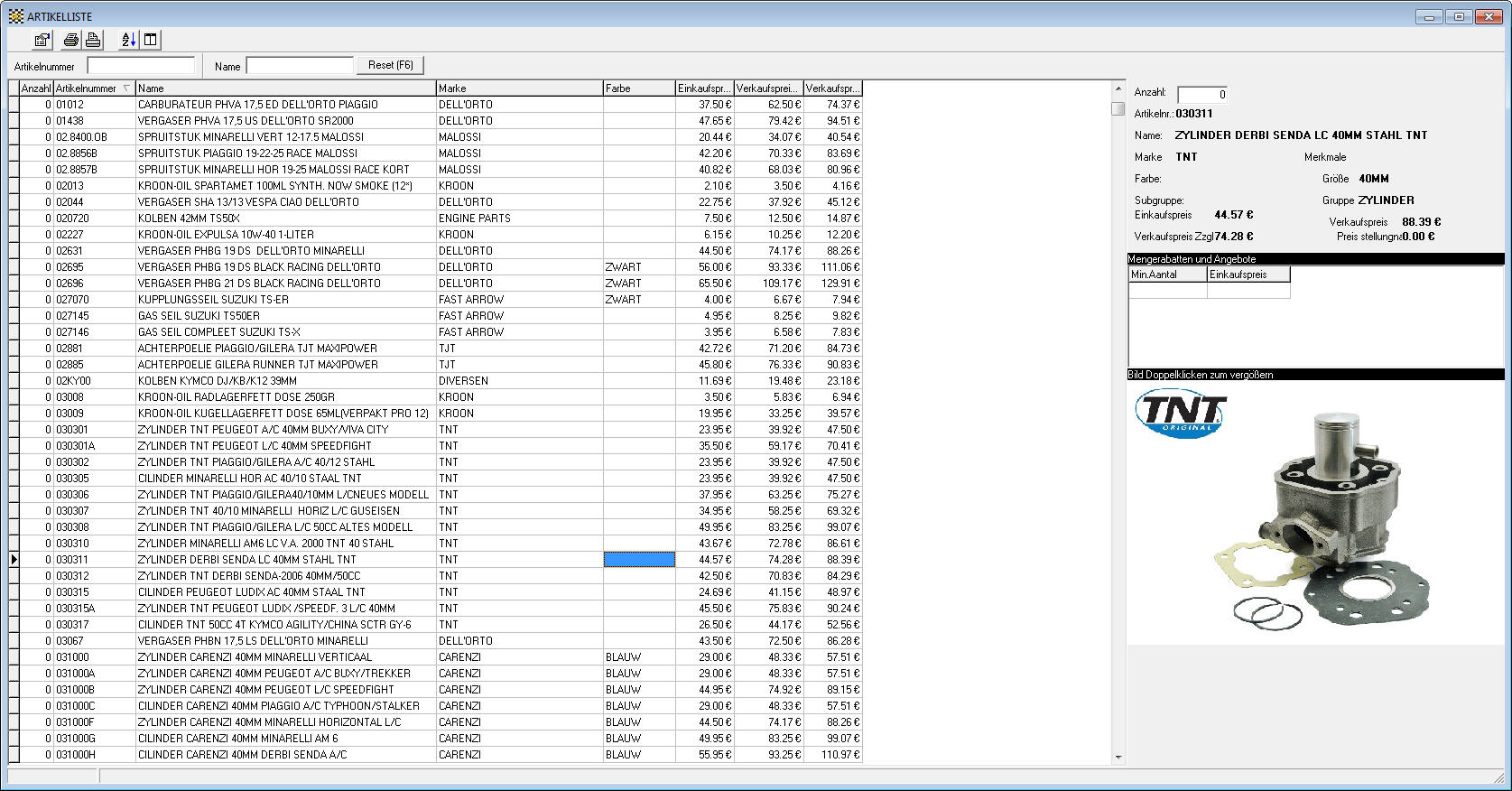1512x791 pixels.
Task: Click the article list scrollbar thumb
Action: pyautogui.click(x=1118, y=108)
